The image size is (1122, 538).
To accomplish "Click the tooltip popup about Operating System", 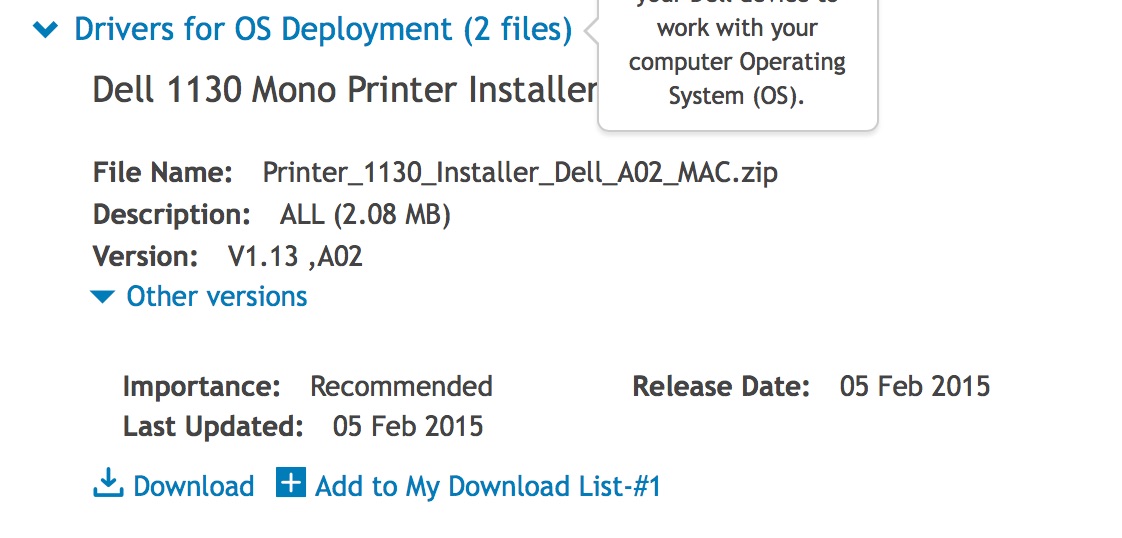I will pyautogui.click(x=737, y=62).
